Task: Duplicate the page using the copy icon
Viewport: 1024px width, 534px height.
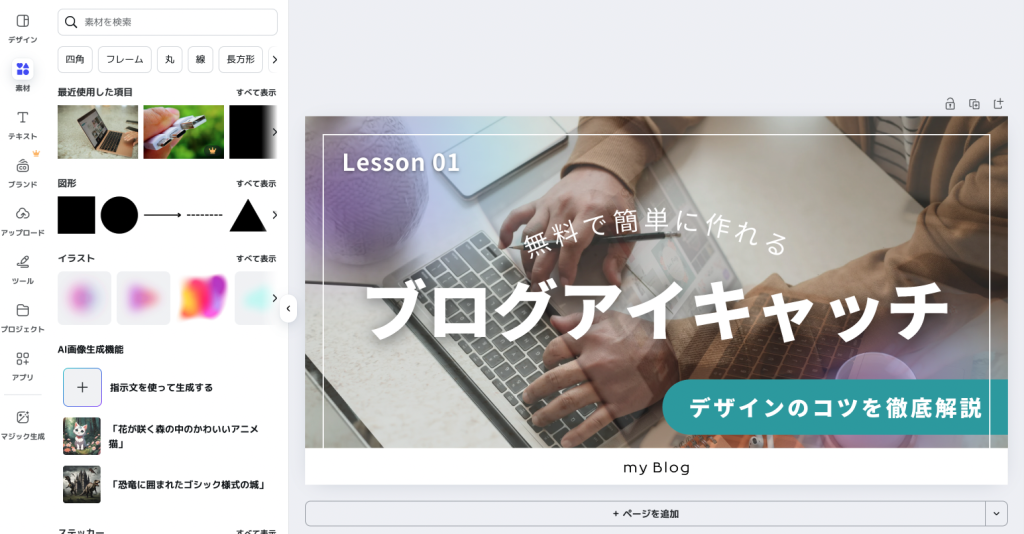Action: pos(974,104)
